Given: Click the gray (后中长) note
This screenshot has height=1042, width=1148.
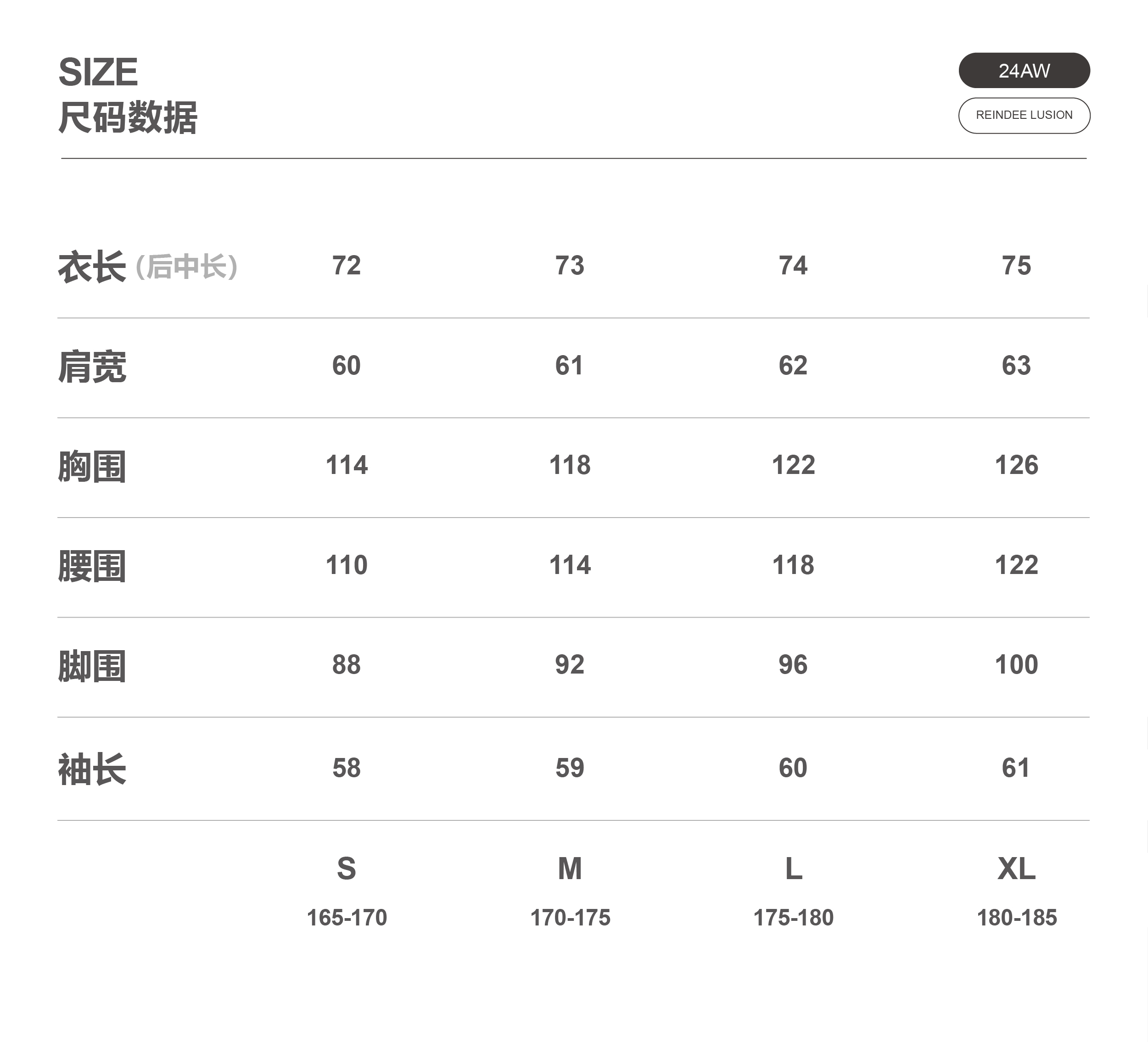Looking at the screenshot, I should (x=186, y=266).
